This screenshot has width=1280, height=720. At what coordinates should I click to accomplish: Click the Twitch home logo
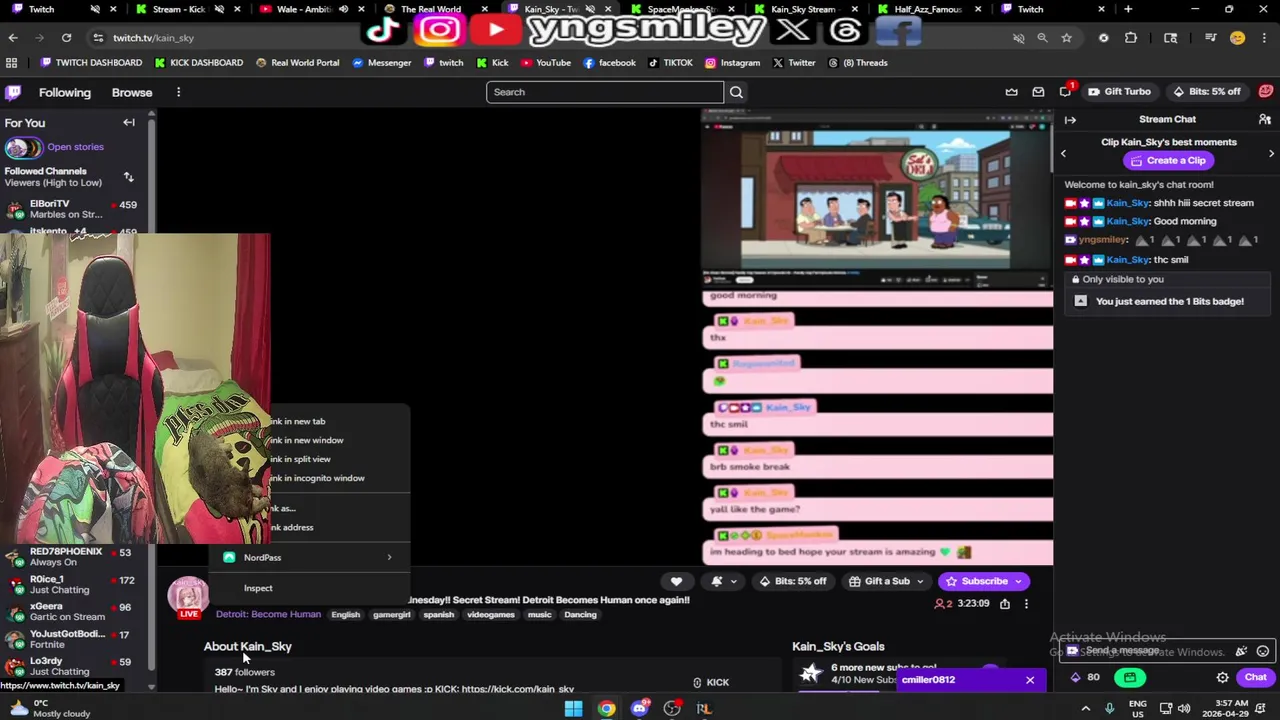[13, 92]
